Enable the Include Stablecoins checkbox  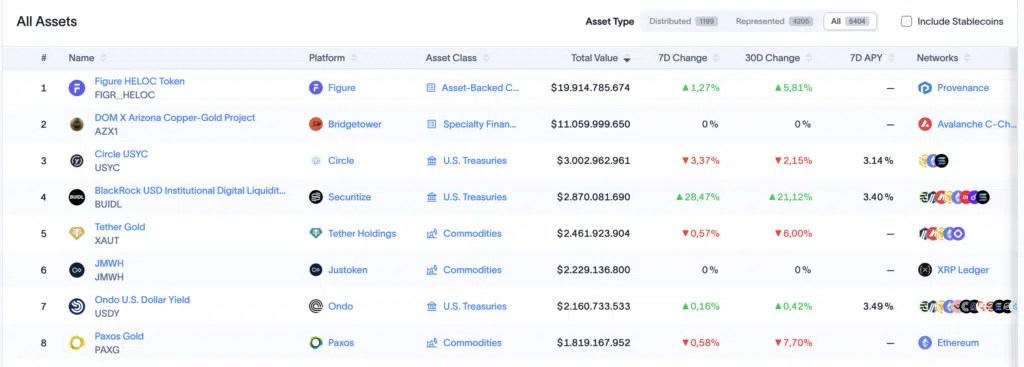[906, 22]
